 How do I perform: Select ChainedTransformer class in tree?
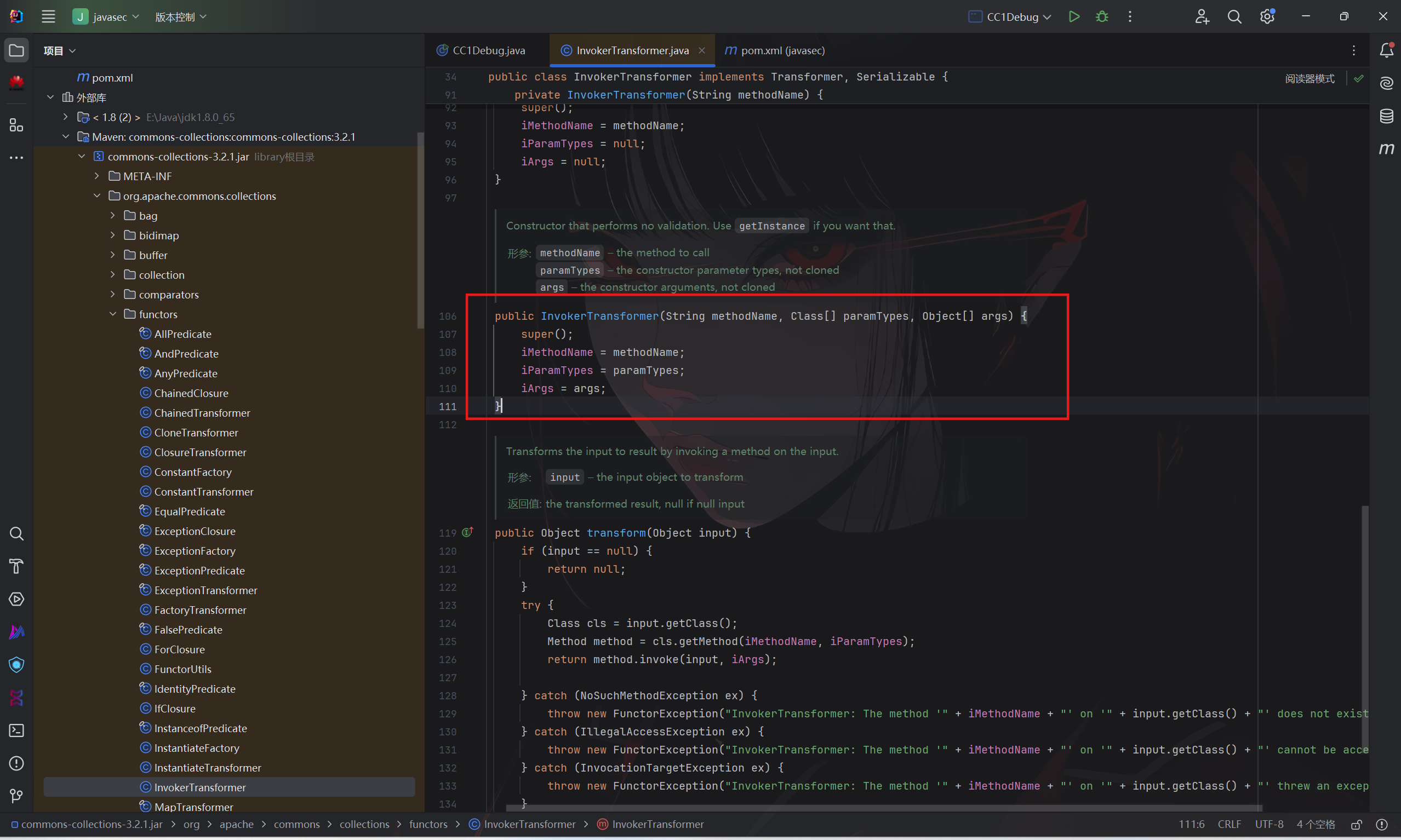coord(202,413)
